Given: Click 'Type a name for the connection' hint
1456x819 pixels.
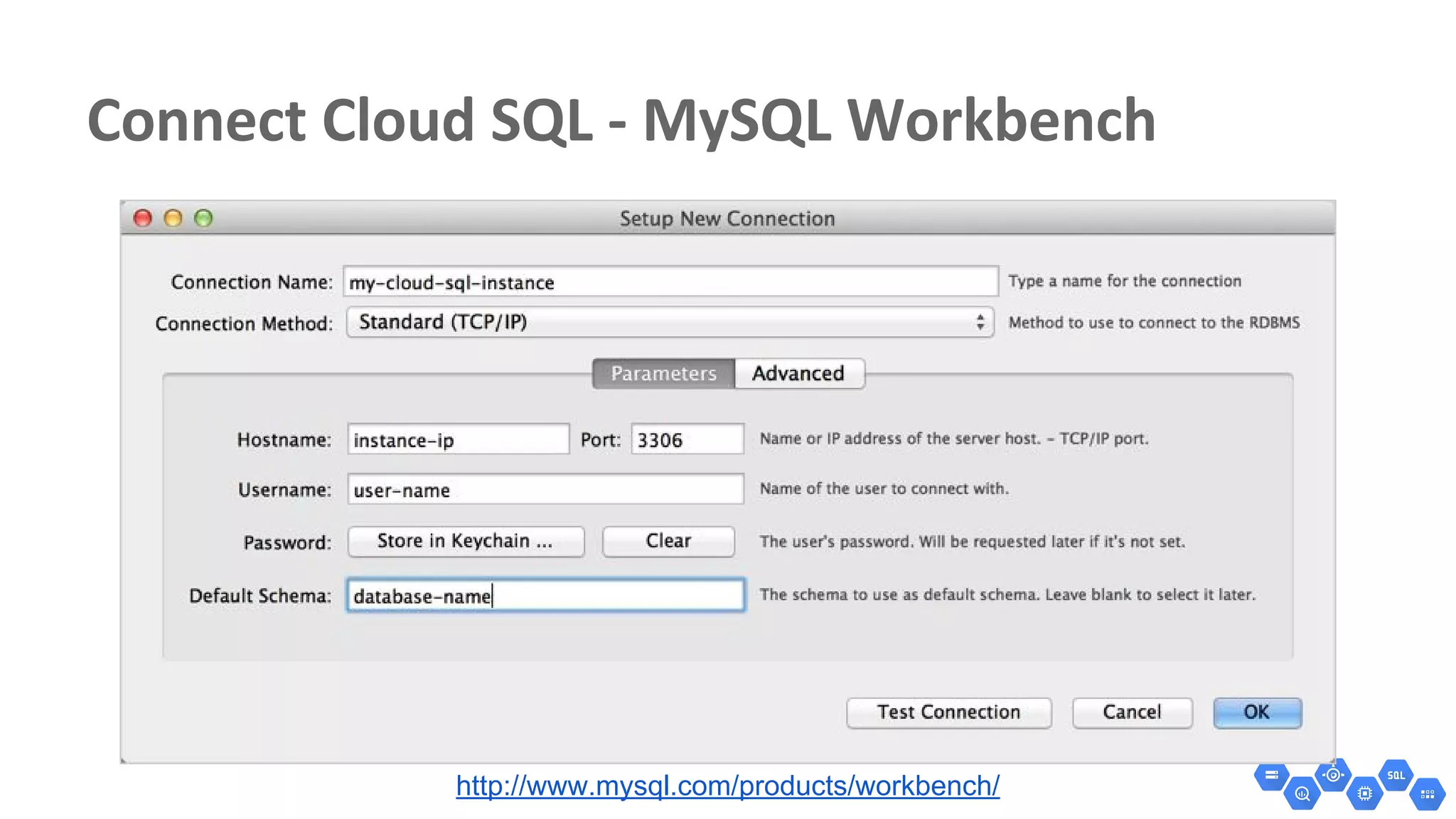Looking at the screenshot, I should (1125, 281).
